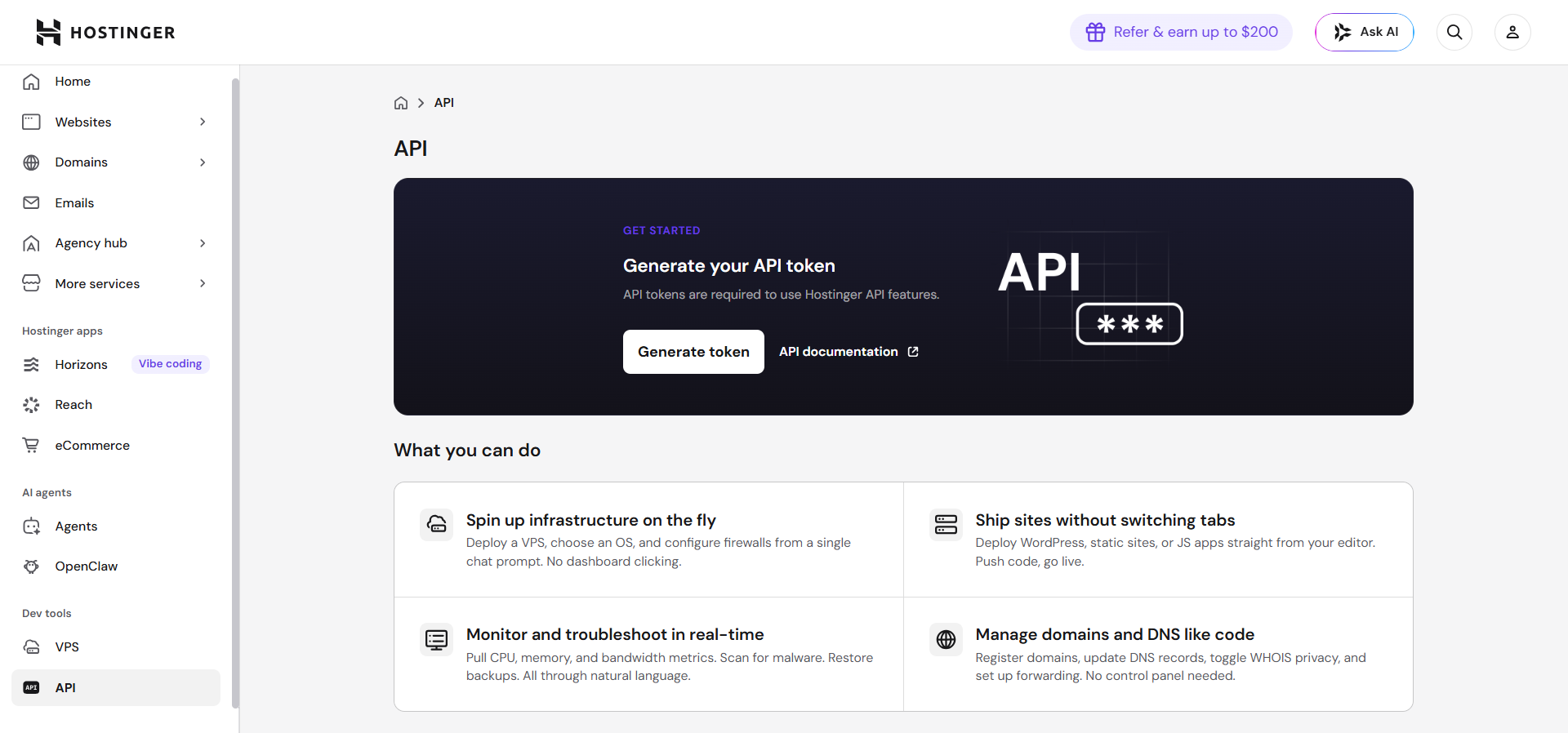
Task: Select OpenClaw in the sidebar
Action: (116, 566)
